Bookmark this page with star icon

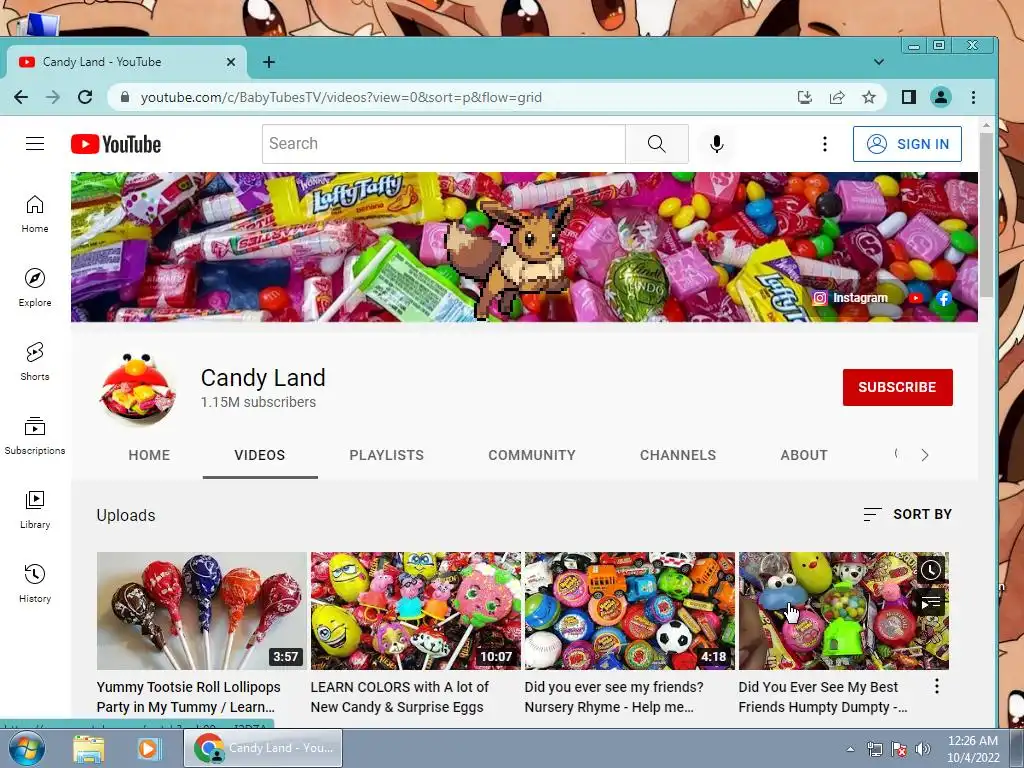[869, 97]
